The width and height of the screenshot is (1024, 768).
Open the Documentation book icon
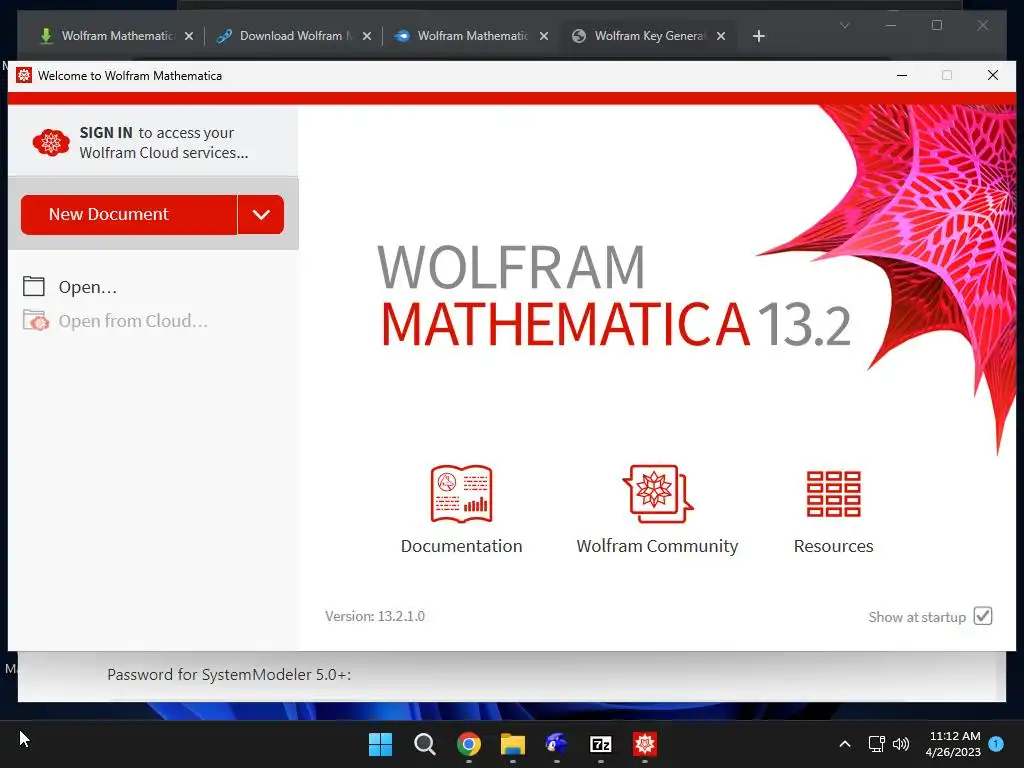click(461, 494)
